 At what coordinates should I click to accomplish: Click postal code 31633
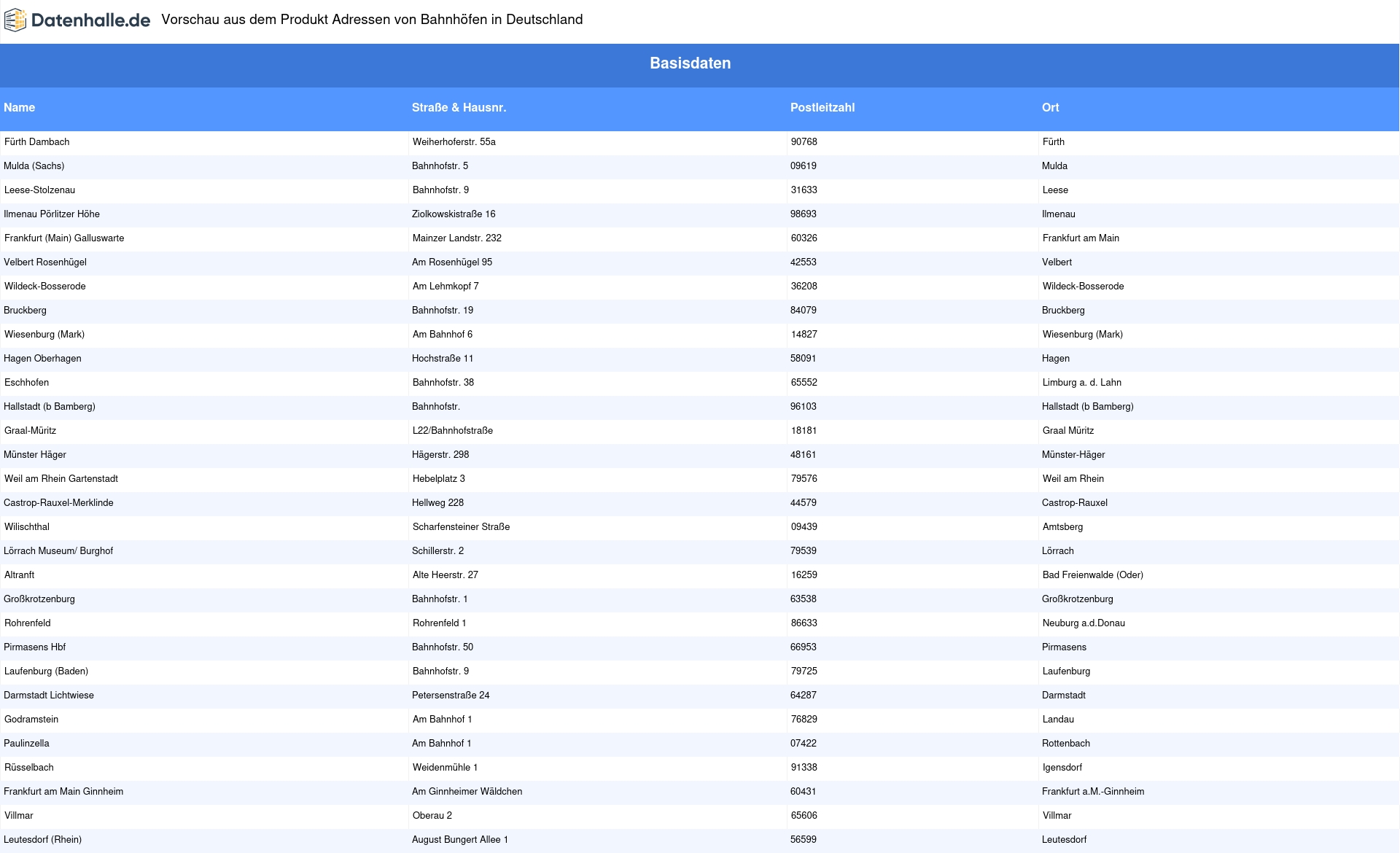(x=804, y=190)
